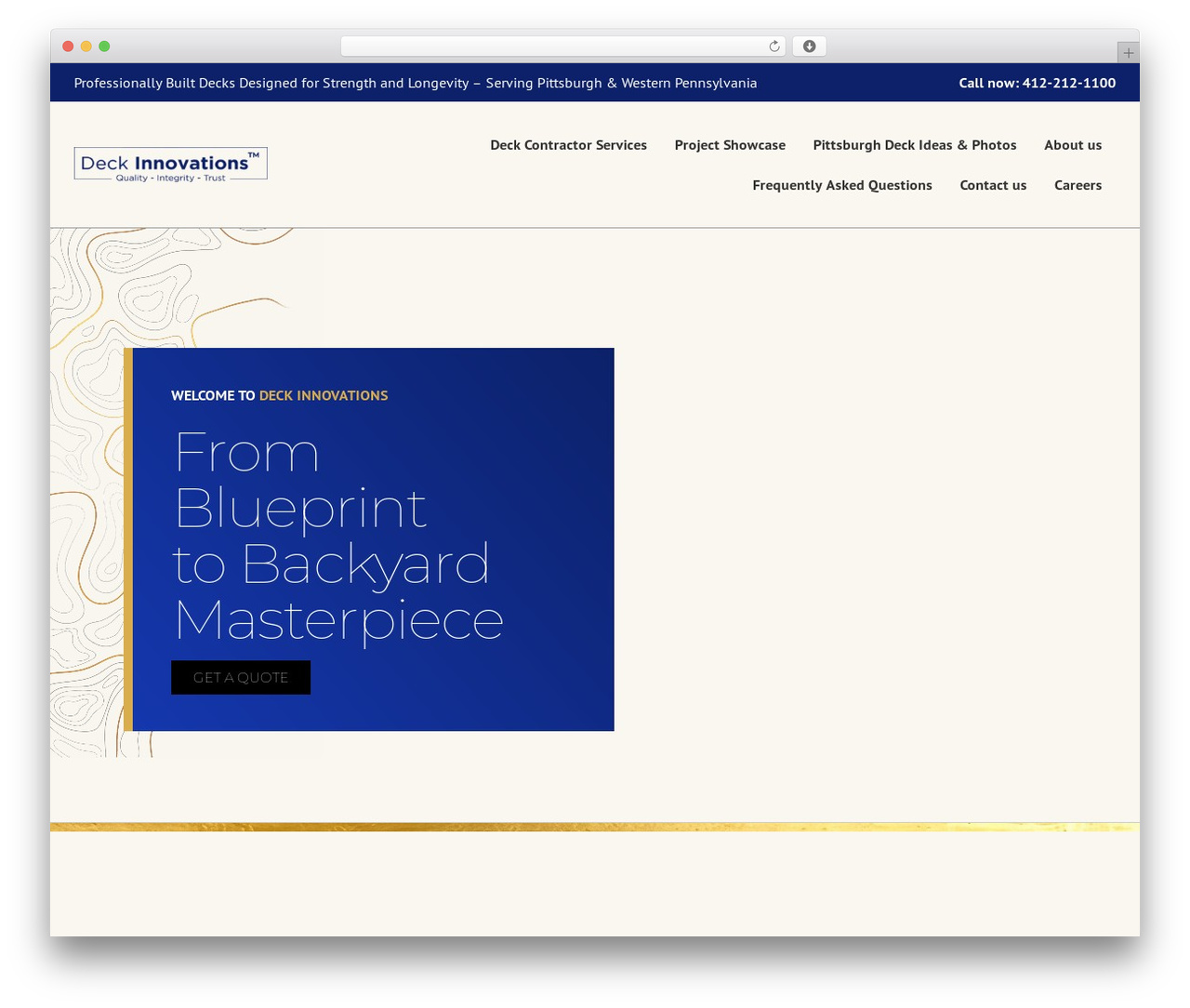1190x1008 pixels.
Task: Open the About us page
Action: (1073, 145)
